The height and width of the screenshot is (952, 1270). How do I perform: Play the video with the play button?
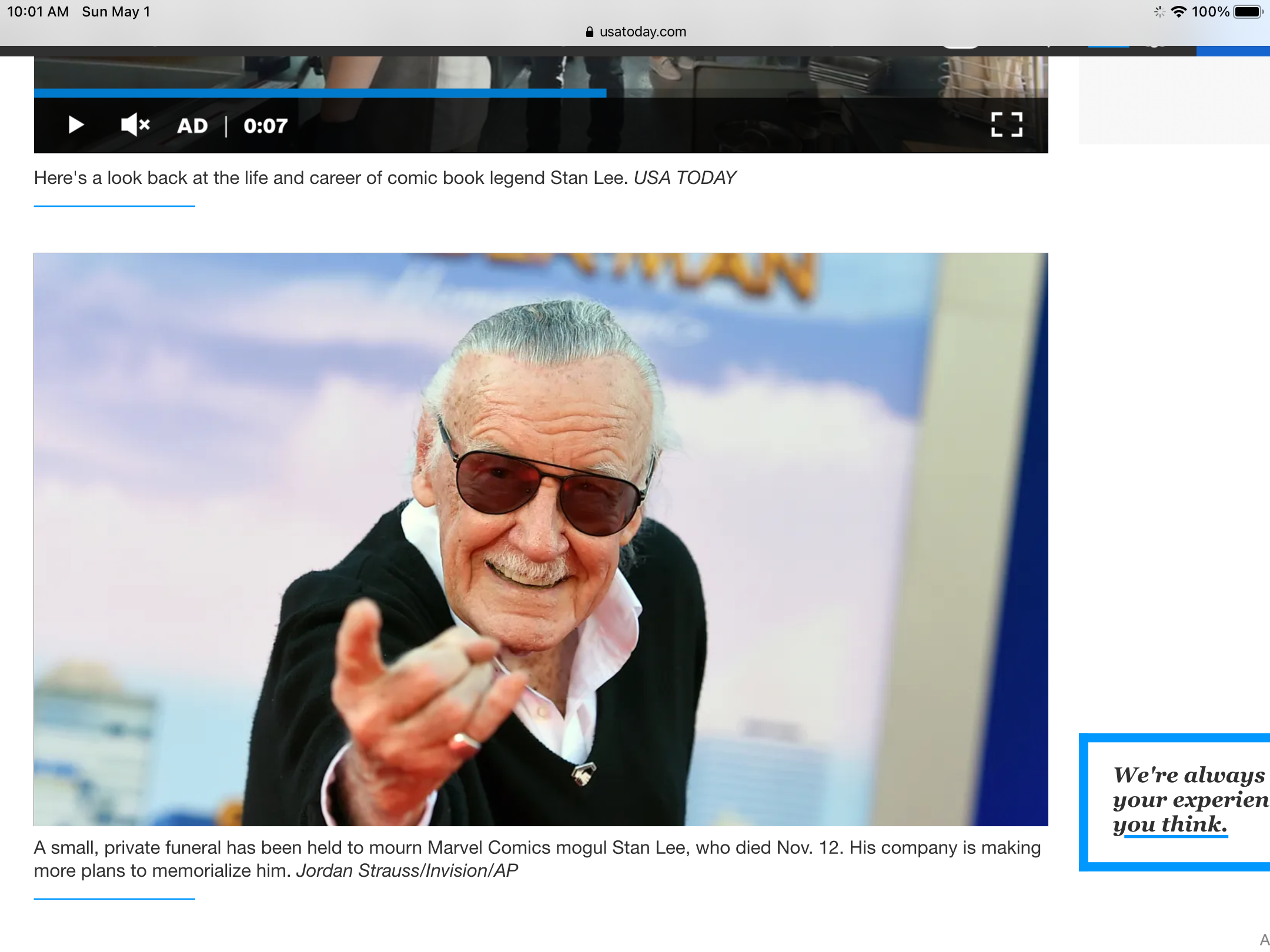[x=76, y=125]
